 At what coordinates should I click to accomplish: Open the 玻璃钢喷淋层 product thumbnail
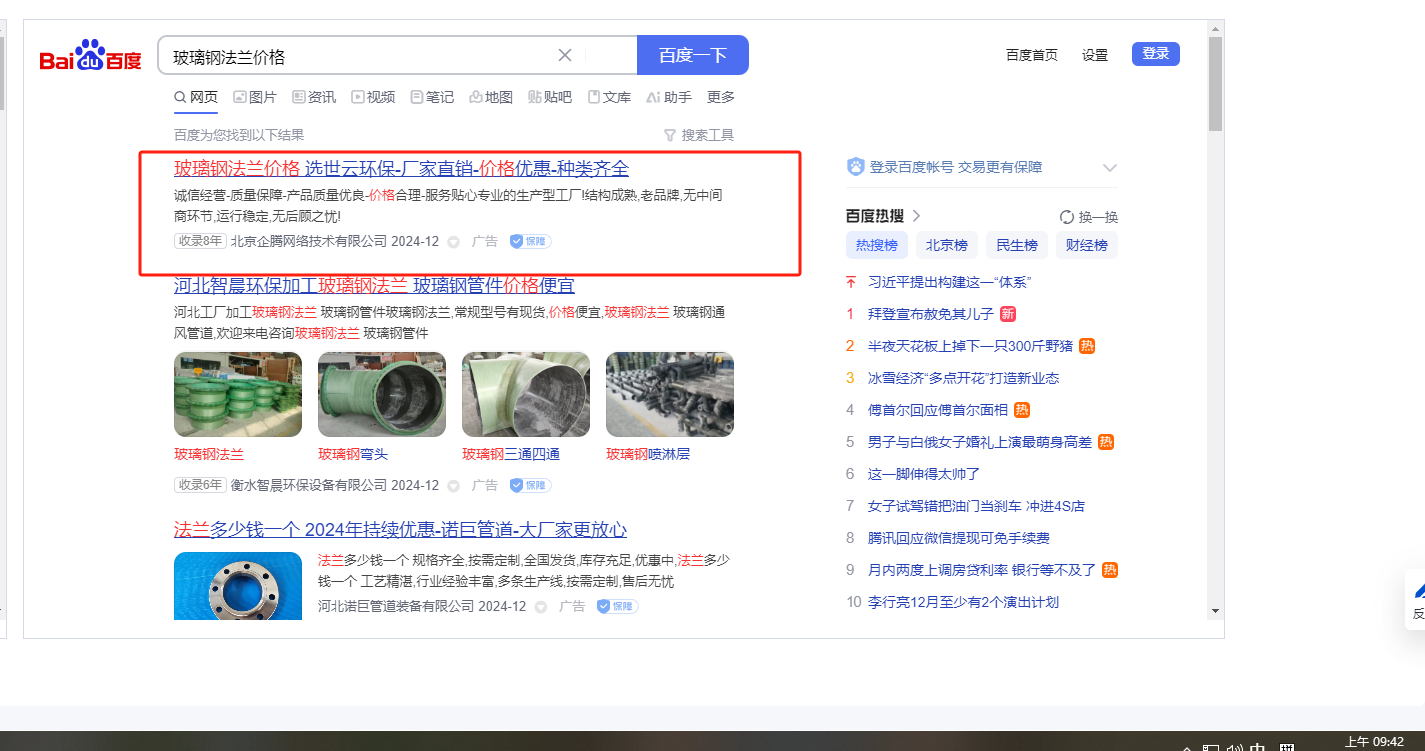pyautogui.click(x=670, y=394)
